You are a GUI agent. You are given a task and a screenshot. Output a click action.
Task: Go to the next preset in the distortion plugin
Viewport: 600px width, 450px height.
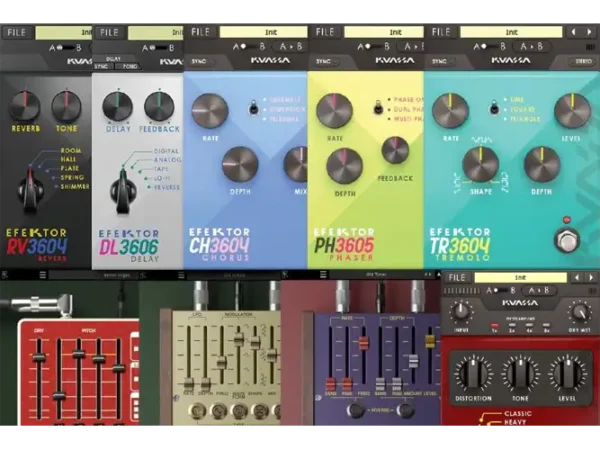pyautogui.click(x=591, y=277)
